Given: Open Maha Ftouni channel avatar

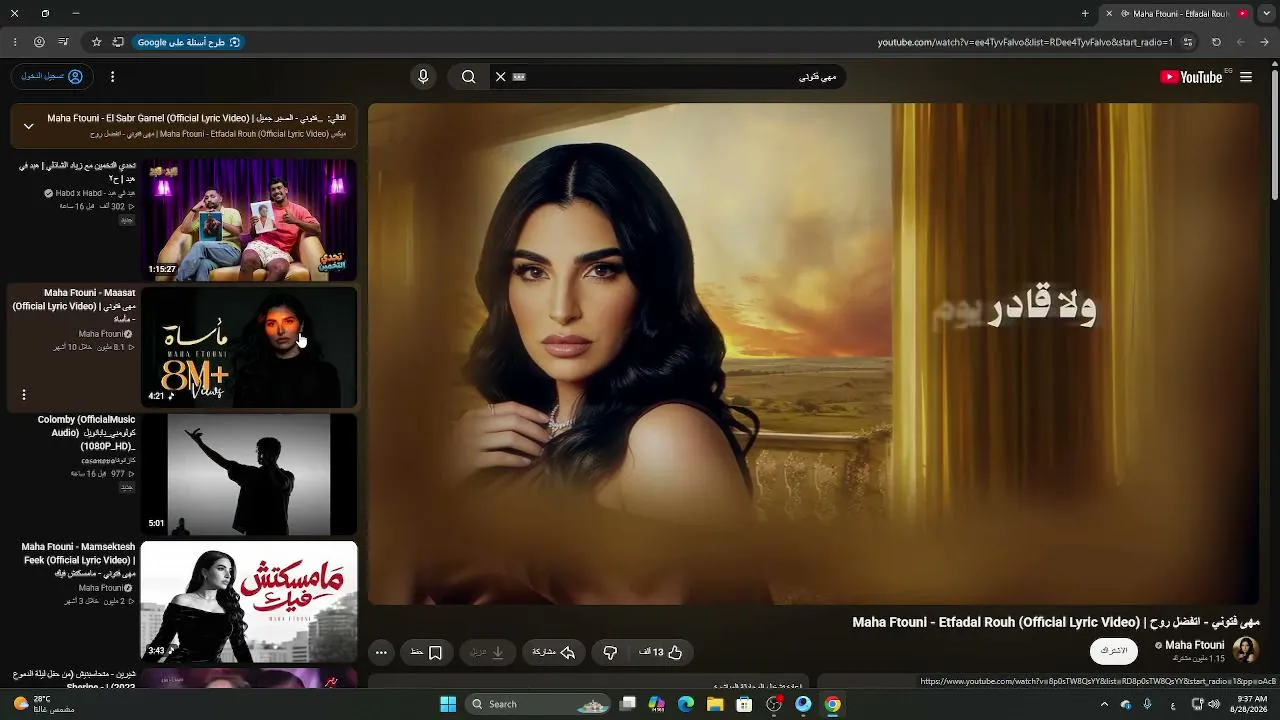Looking at the screenshot, I should click(1246, 650).
